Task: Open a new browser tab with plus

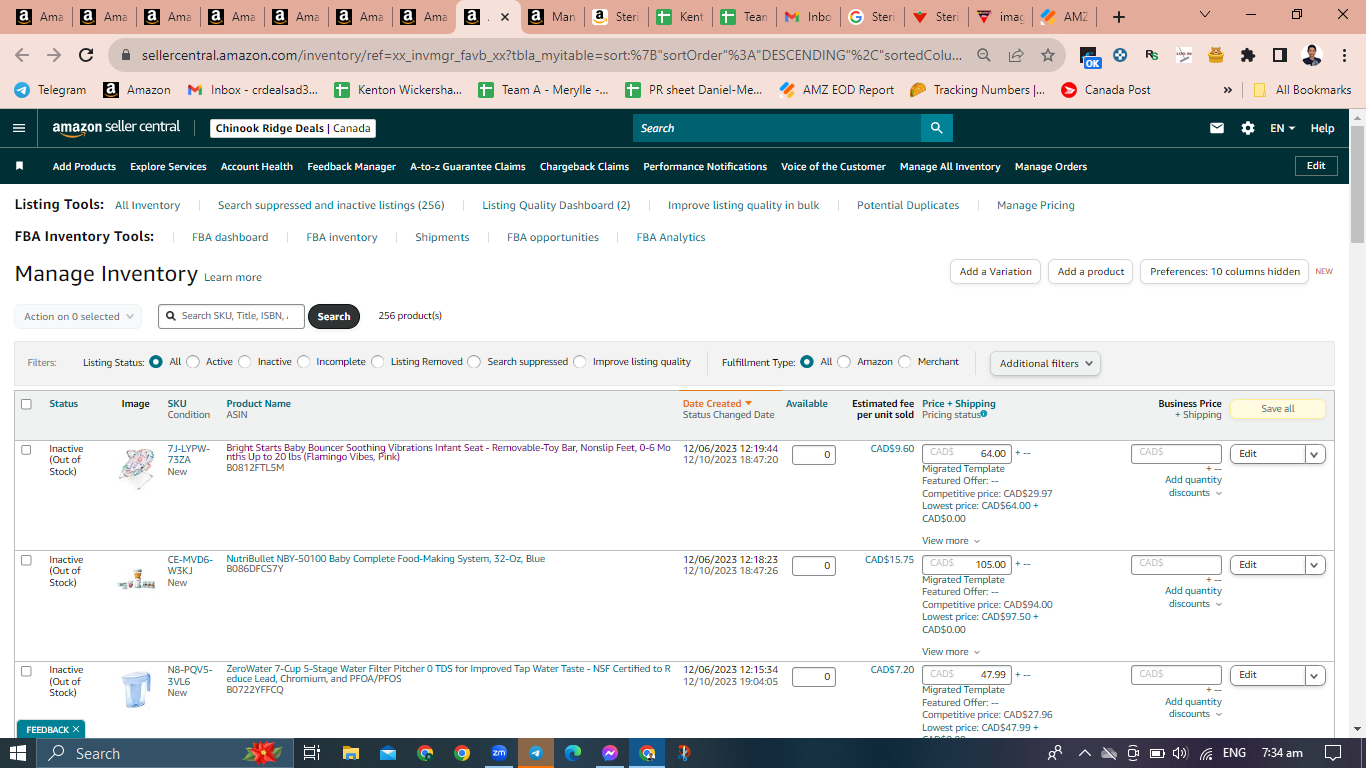Action: coord(1119,16)
